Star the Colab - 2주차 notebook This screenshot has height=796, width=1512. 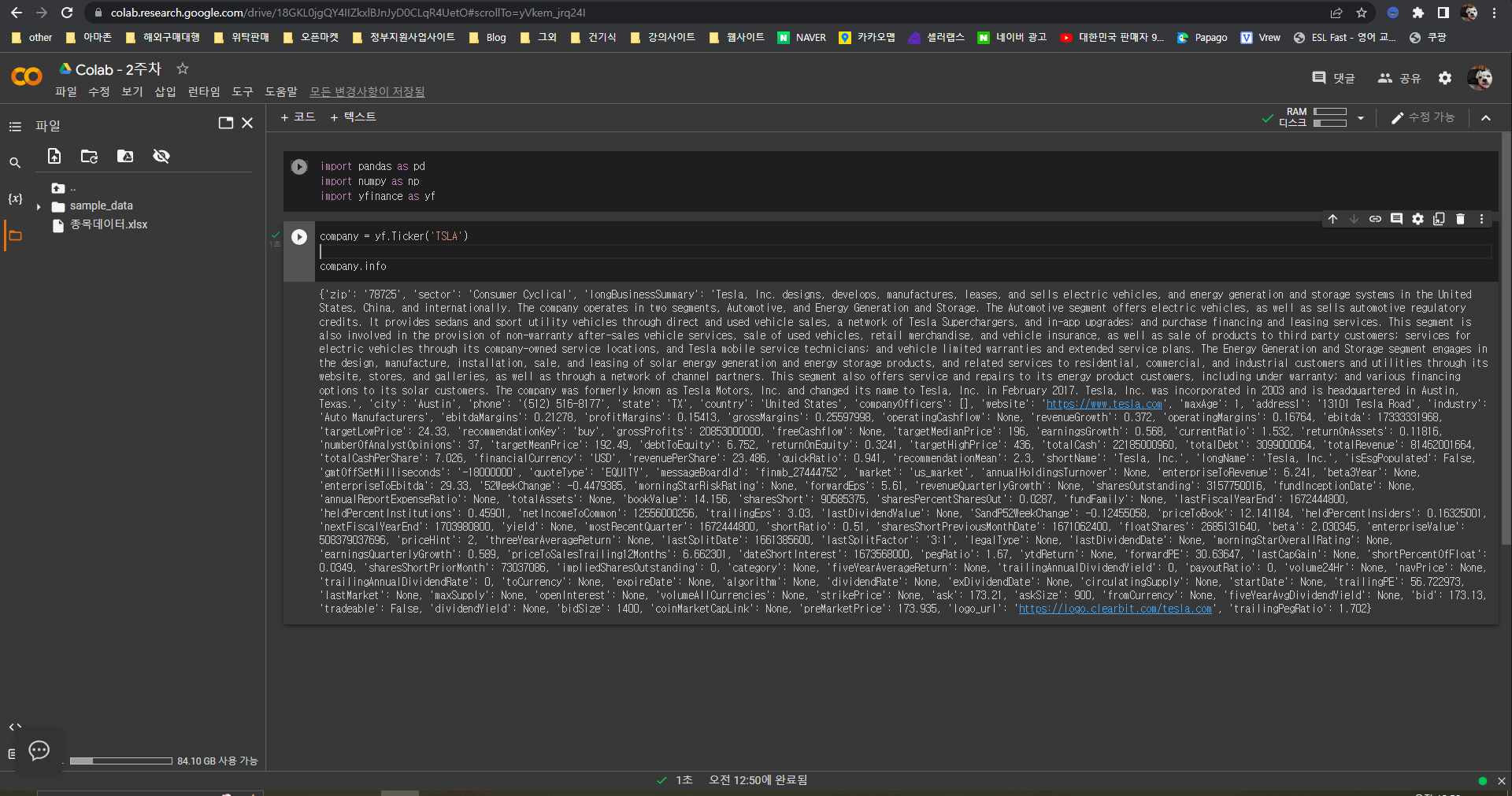tap(183, 69)
